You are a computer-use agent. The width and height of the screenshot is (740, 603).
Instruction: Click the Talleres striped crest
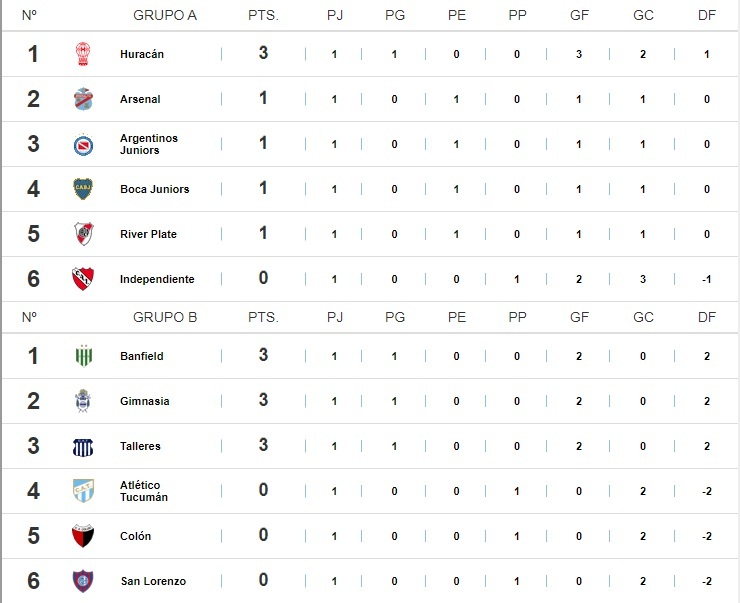[x=83, y=446]
